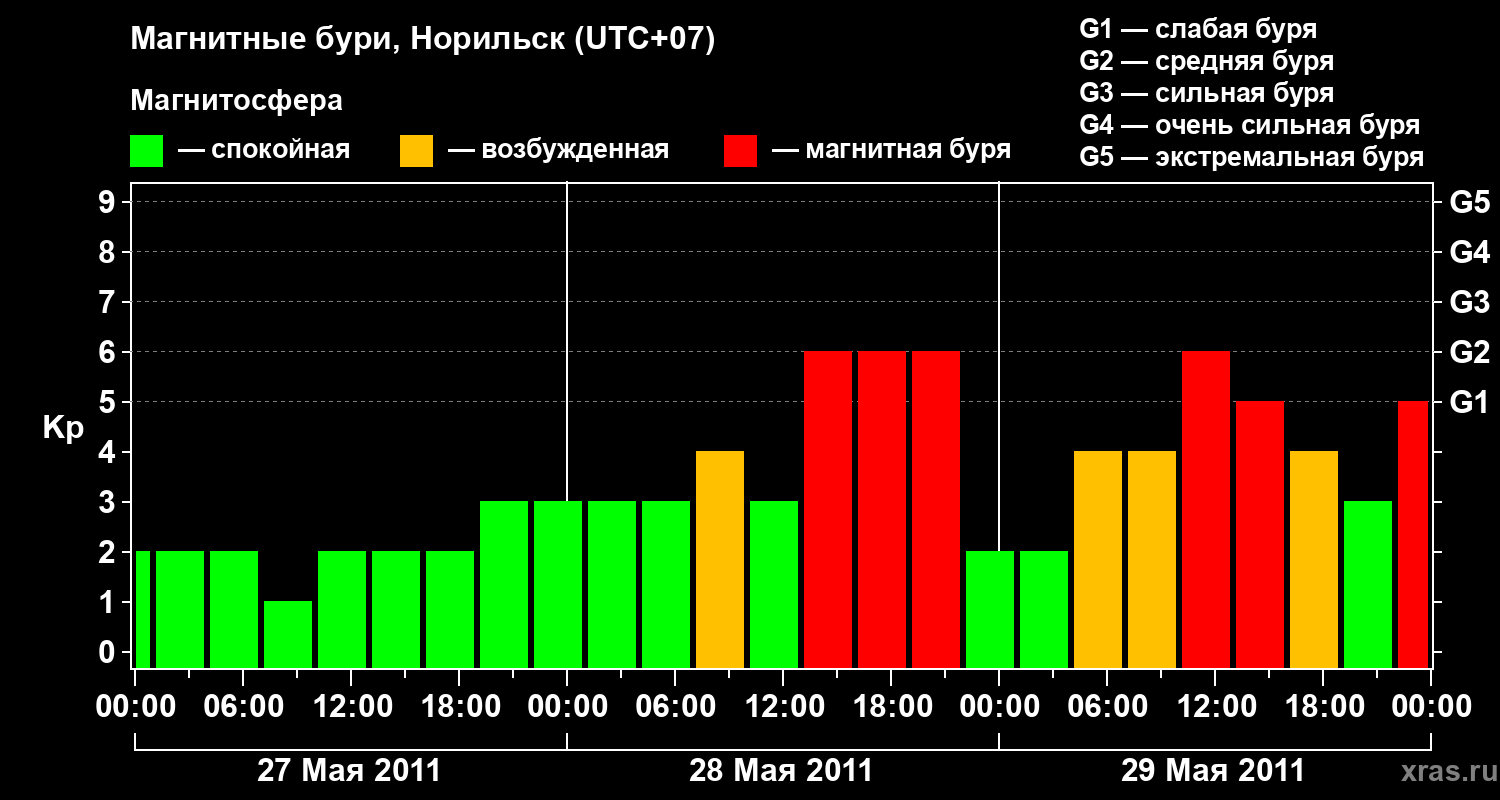This screenshot has width=1500, height=800.
Task: Click the orange Kp 4 bar on 28 Мая
Action: tap(720, 559)
